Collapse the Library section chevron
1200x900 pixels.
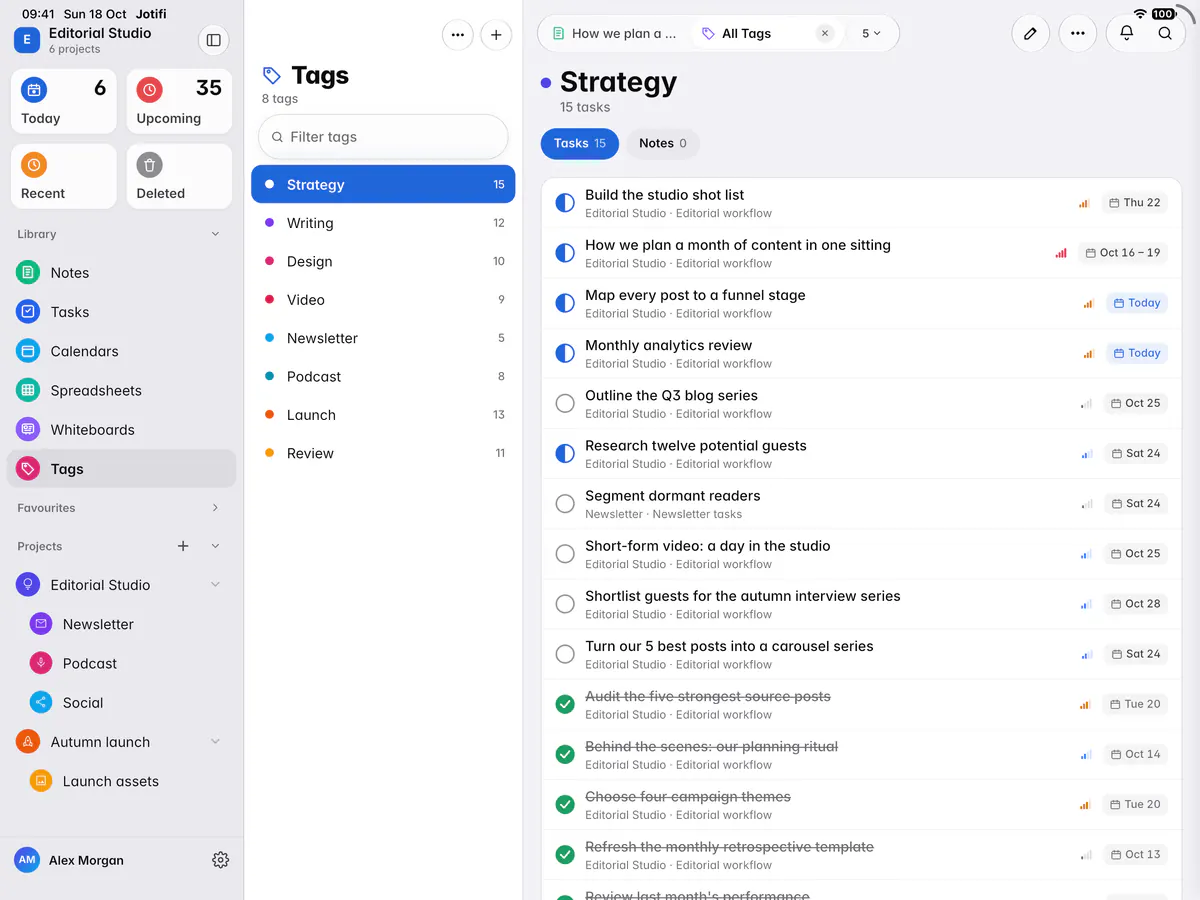tap(215, 234)
